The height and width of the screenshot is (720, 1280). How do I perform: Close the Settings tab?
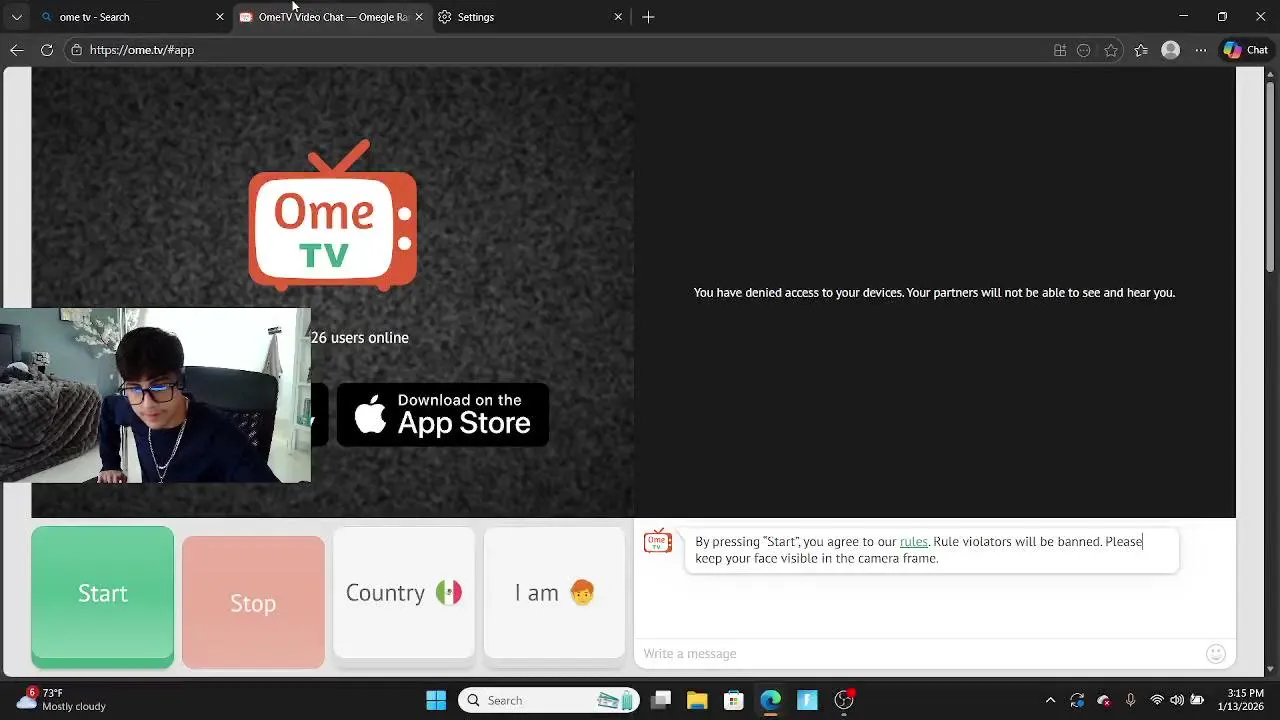pyautogui.click(x=618, y=17)
